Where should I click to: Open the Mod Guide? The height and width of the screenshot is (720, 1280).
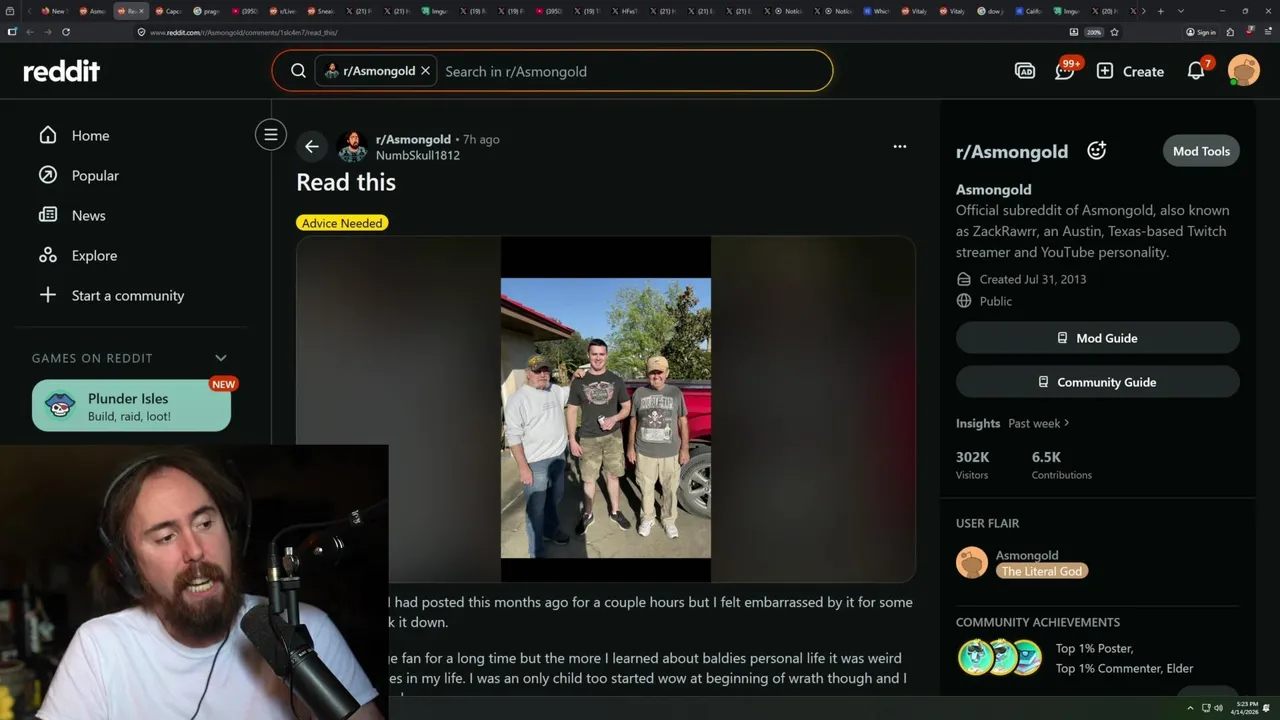[1098, 338]
